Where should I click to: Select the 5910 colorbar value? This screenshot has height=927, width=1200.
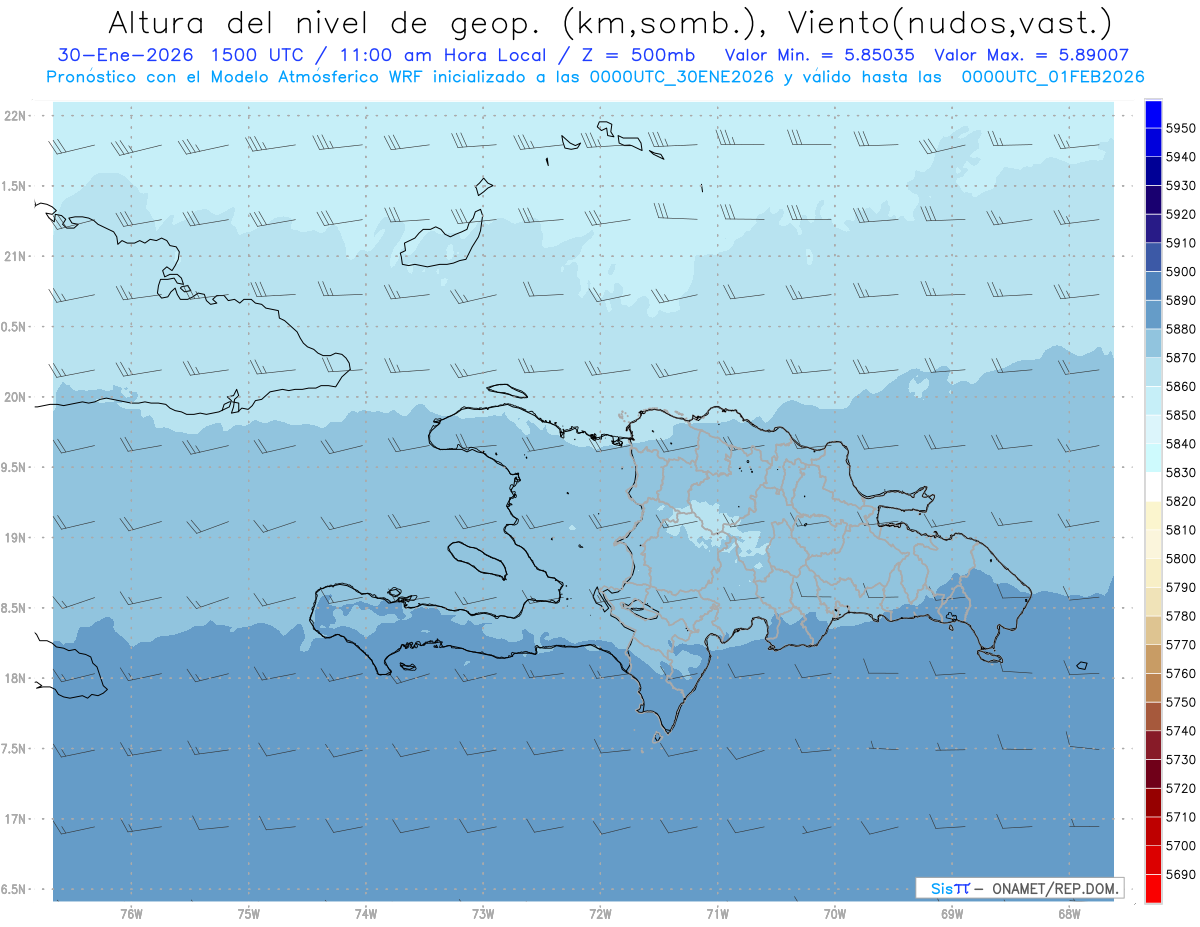click(x=1181, y=243)
